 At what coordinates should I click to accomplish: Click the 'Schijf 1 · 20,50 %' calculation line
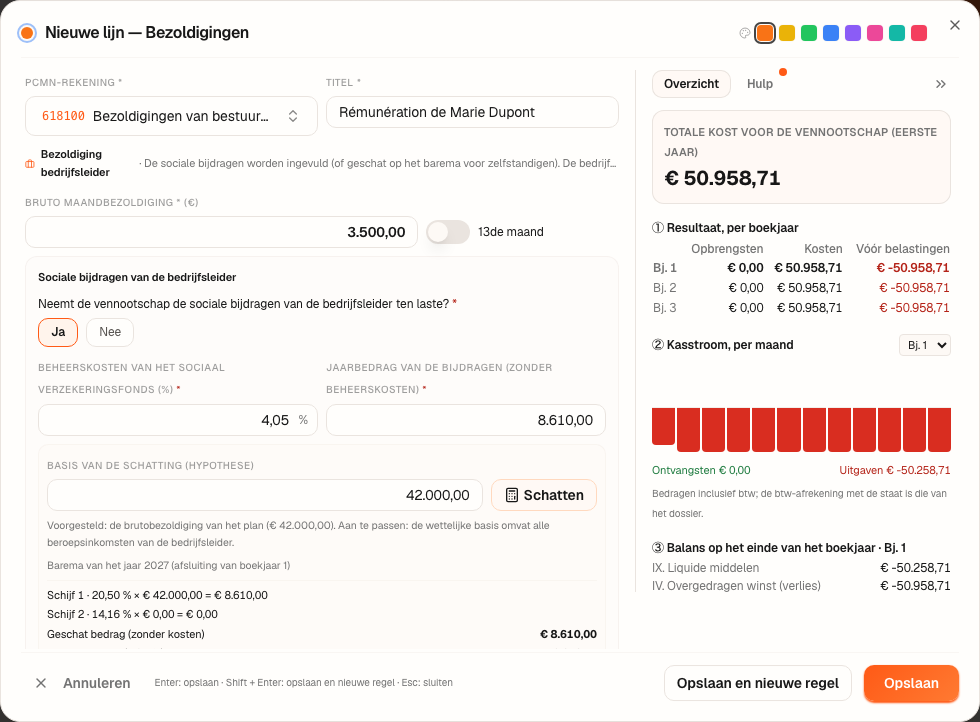(x=158, y=595)
